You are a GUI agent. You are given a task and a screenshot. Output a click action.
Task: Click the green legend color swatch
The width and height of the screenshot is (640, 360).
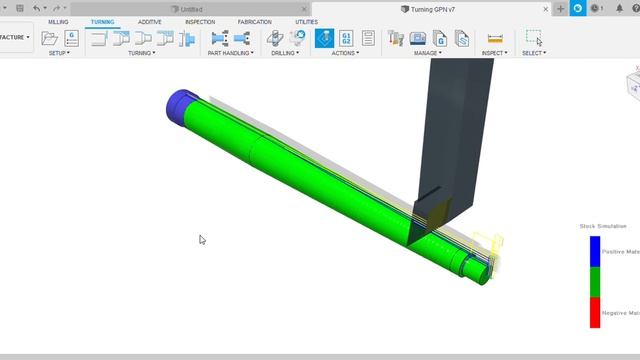[595, 282]
